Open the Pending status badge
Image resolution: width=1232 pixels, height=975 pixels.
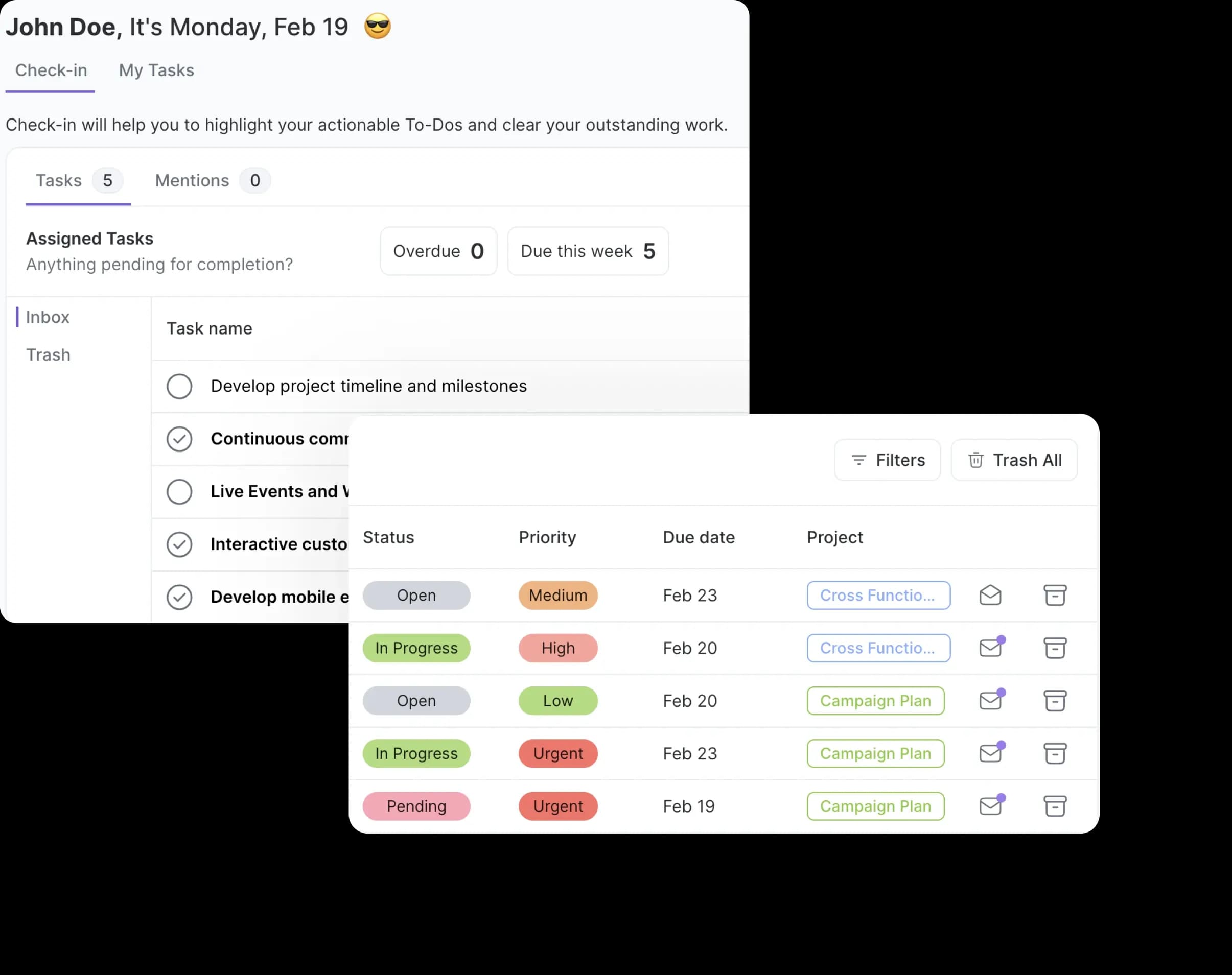[x=416, y=806]
